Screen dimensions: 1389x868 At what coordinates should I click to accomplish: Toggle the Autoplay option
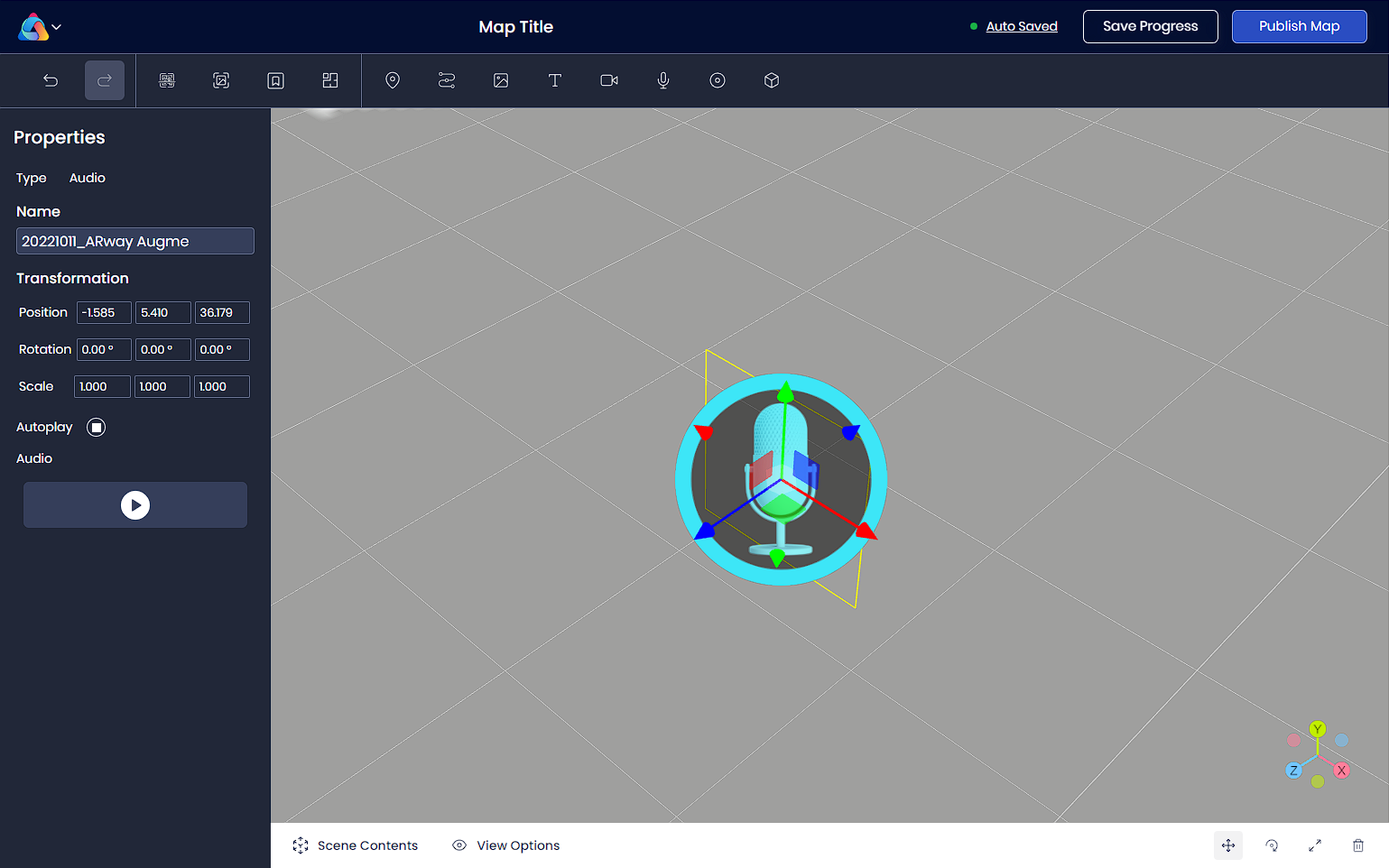coord(97,427)
